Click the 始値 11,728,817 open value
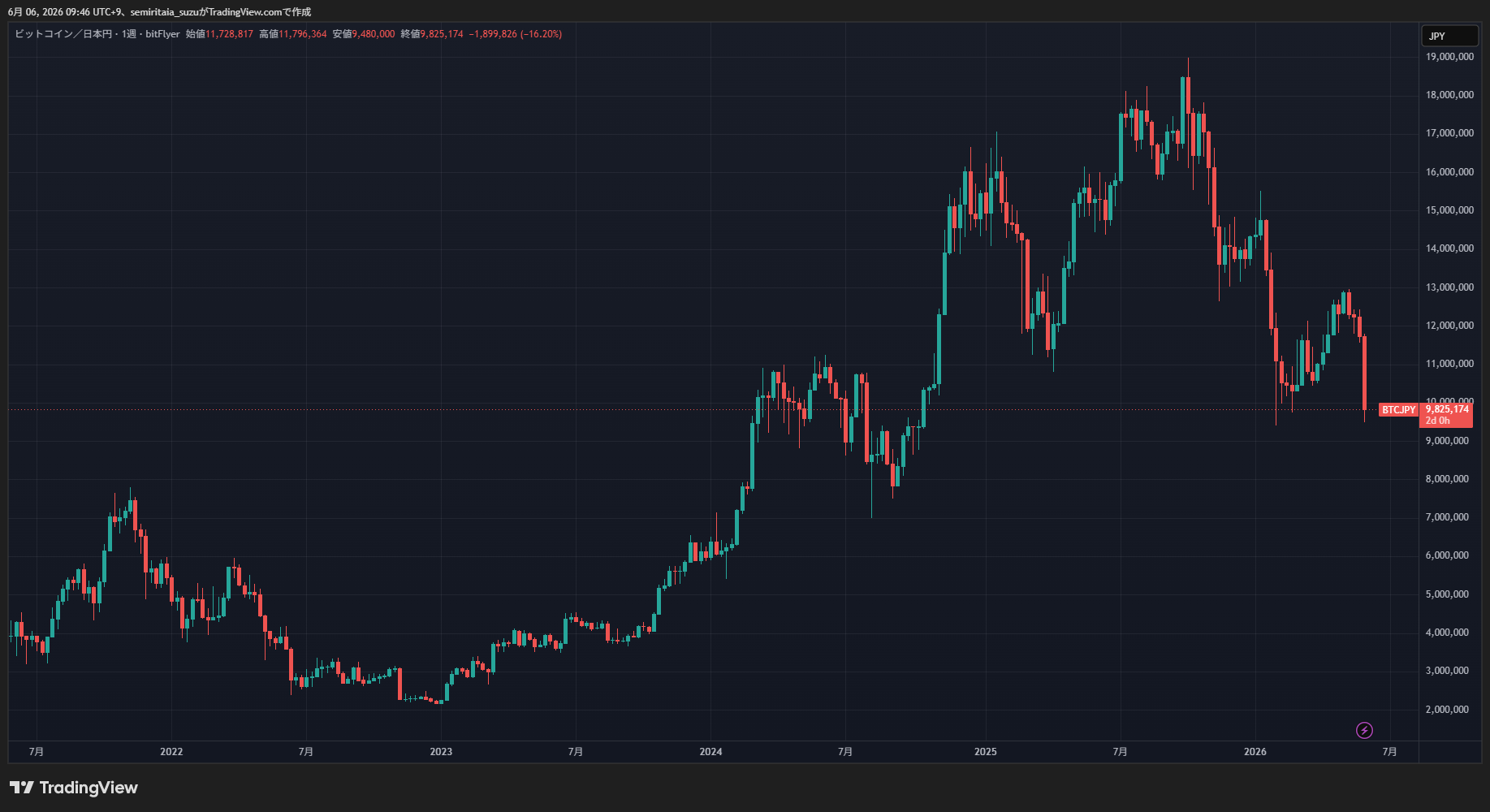This screenshot has height=812, width=1490. click(219, 34)
